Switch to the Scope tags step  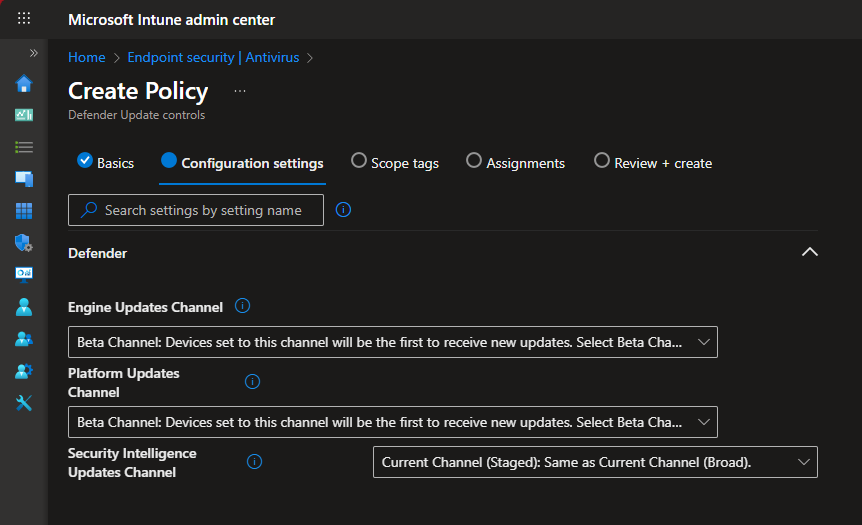[395, 163]
